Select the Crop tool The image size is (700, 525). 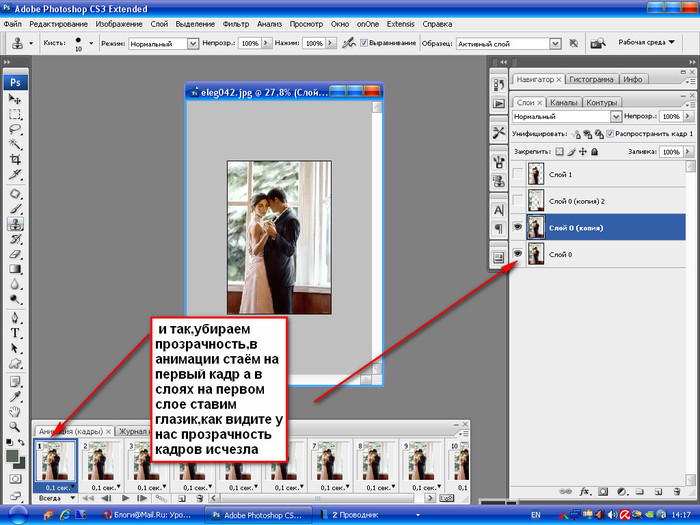tap(15, 159)
